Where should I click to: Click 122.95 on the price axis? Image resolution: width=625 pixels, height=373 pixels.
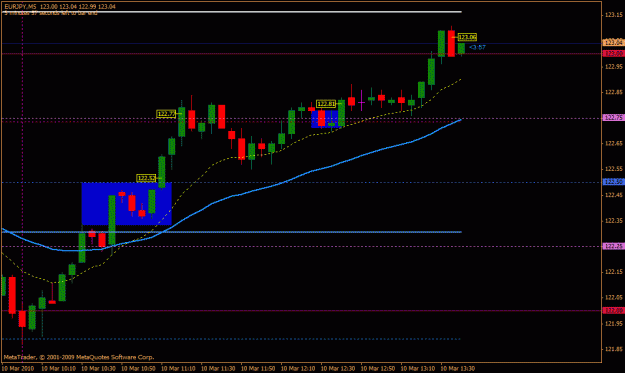(x=613, y=67)
